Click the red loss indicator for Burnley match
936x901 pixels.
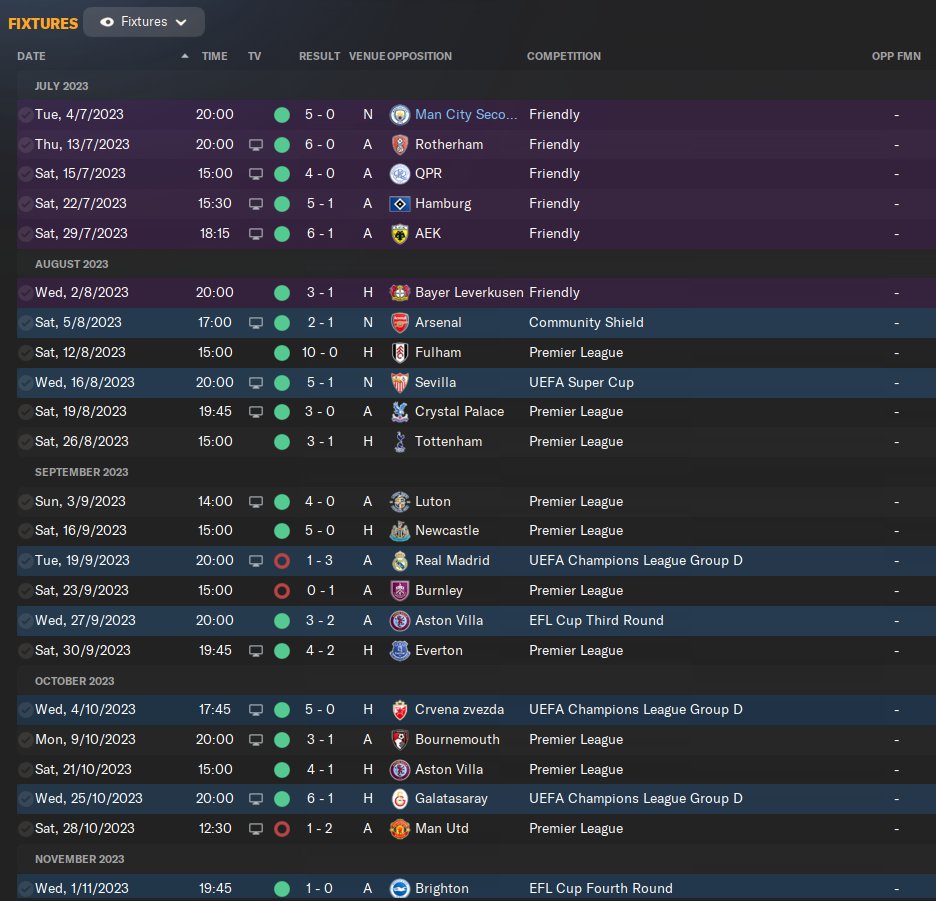282,591
